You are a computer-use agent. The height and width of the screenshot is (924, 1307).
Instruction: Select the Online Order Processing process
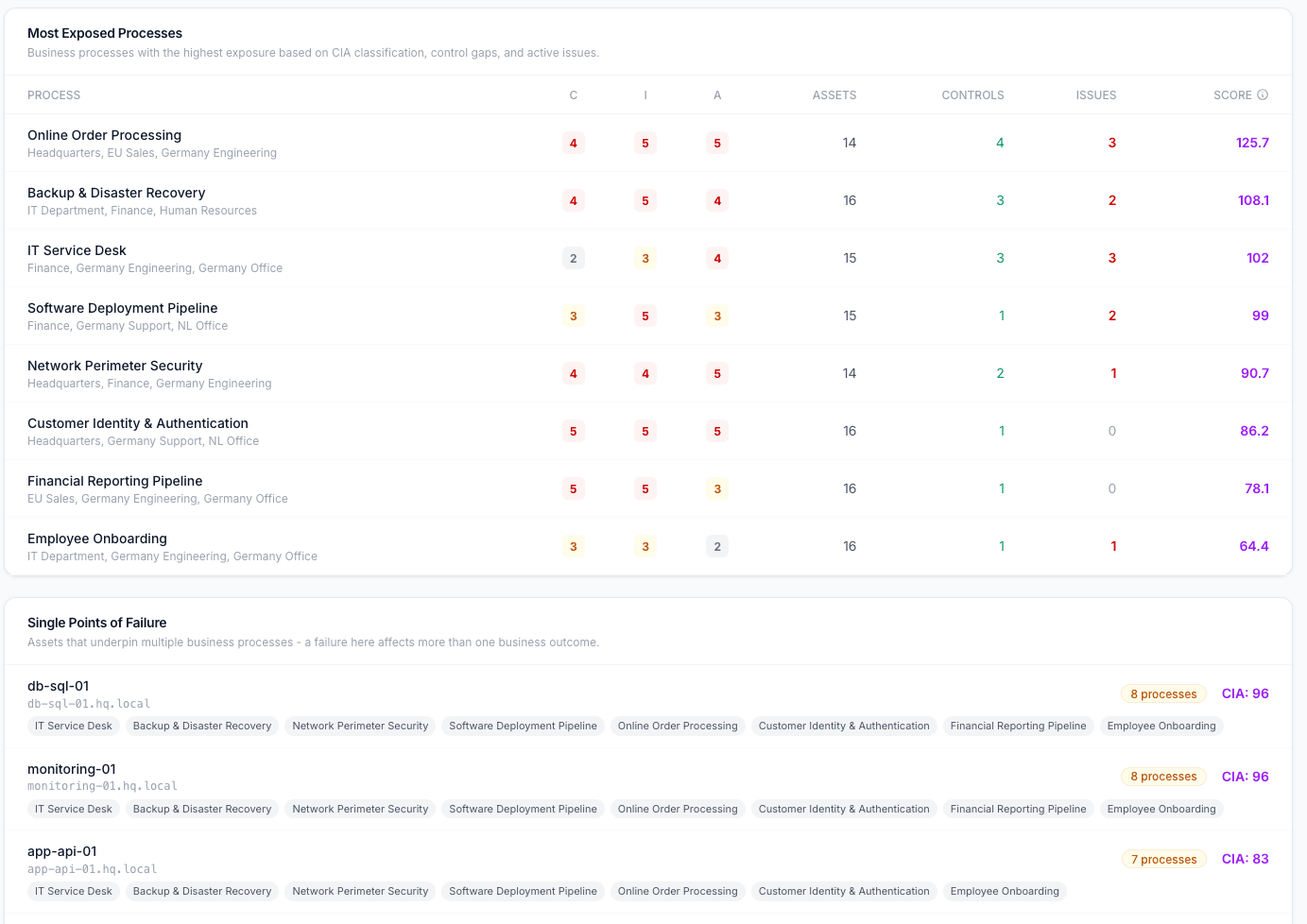[104, 135]
